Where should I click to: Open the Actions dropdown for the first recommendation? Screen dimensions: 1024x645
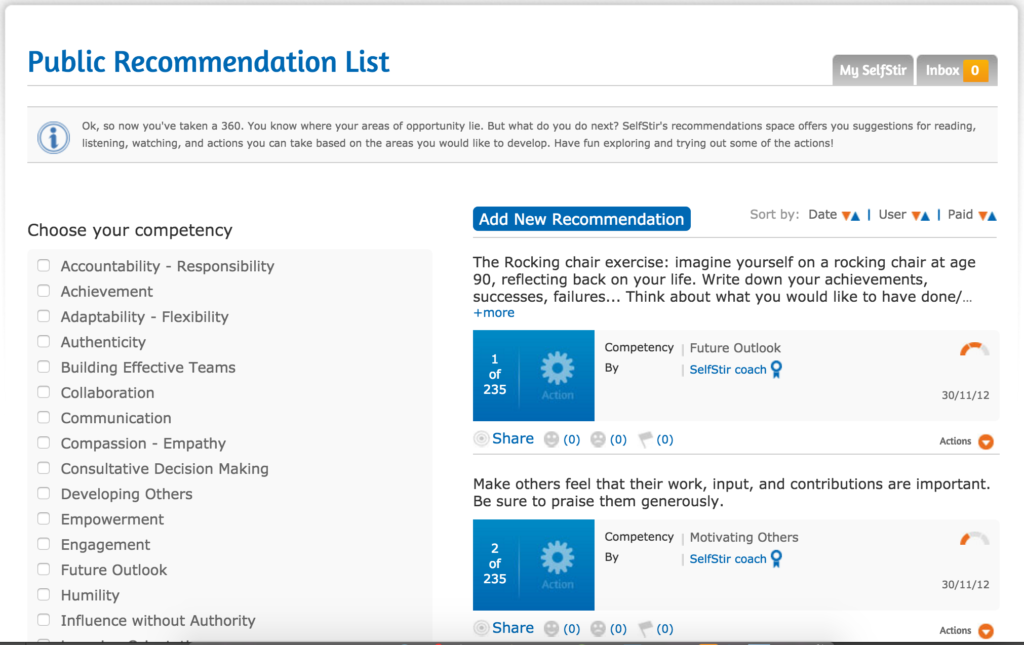coord(986,441)
